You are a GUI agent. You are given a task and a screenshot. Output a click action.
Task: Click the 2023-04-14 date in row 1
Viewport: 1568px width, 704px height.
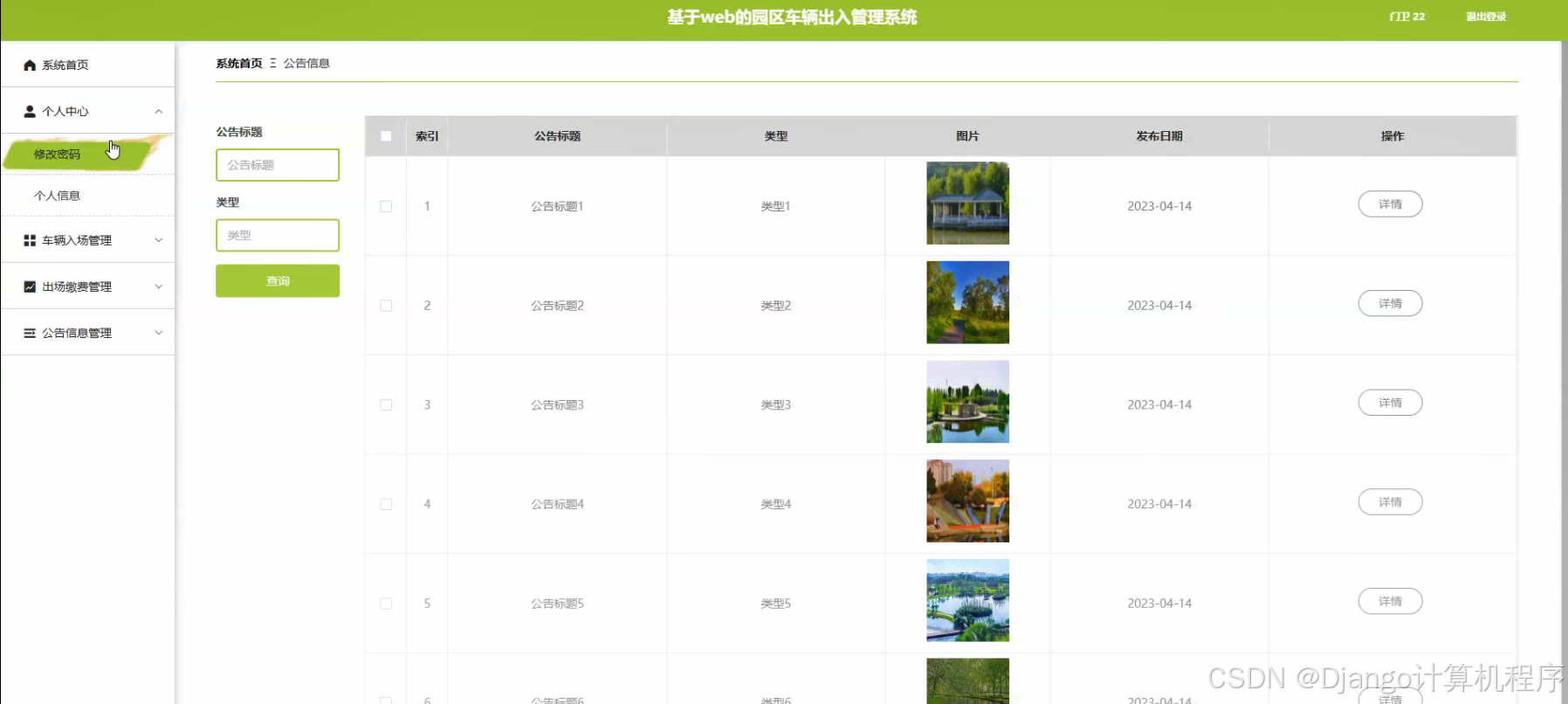[1159, 206]
